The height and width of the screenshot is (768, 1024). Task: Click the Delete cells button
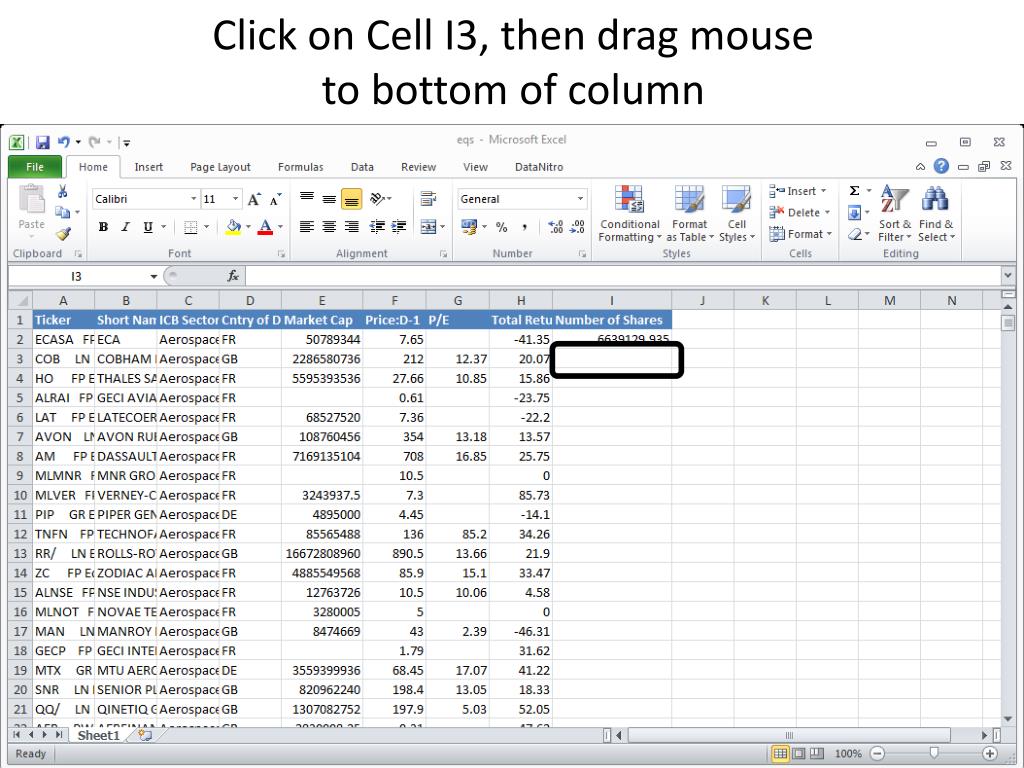pos(800,212)
